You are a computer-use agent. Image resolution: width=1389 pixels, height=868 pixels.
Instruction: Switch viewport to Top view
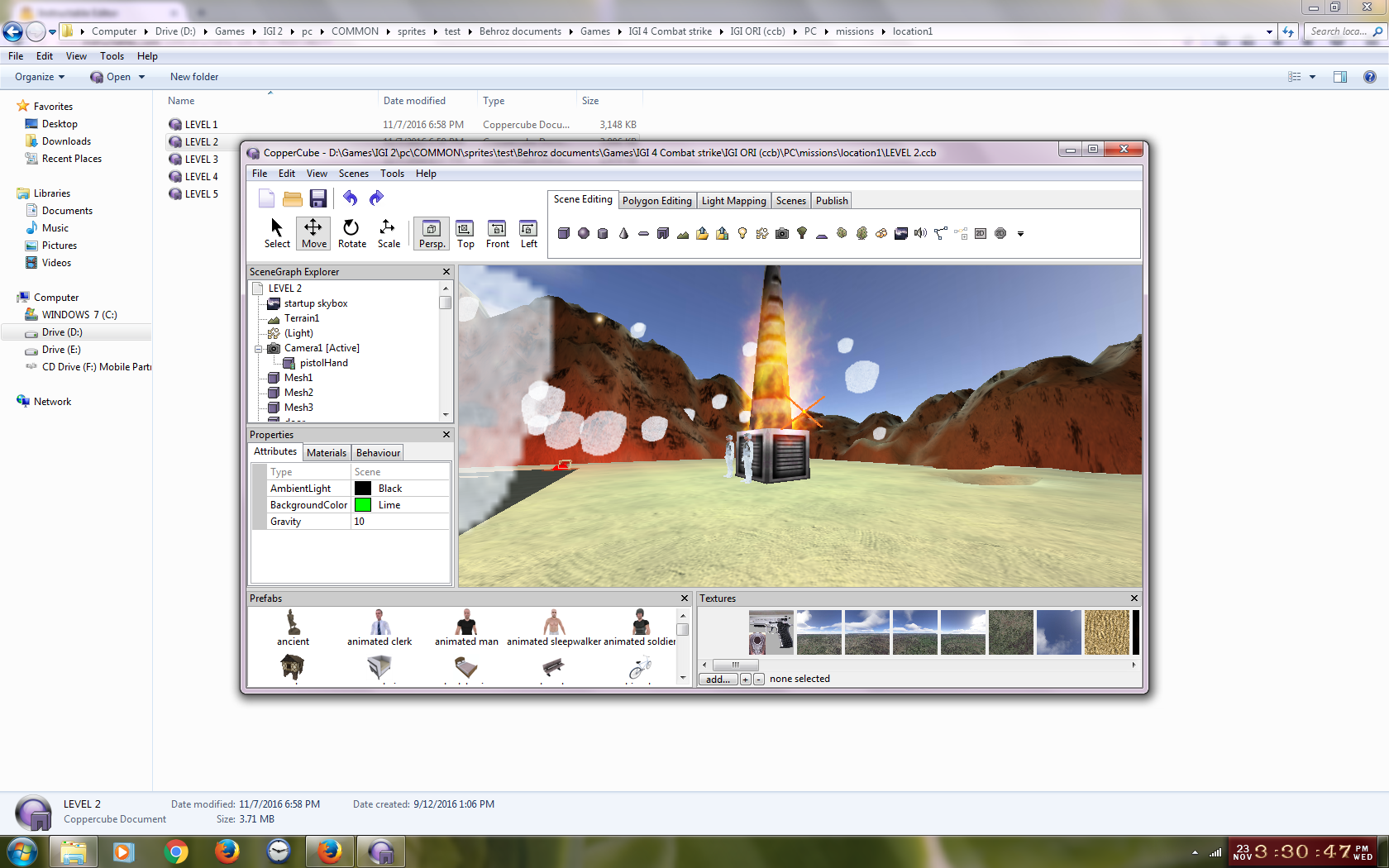465,233
